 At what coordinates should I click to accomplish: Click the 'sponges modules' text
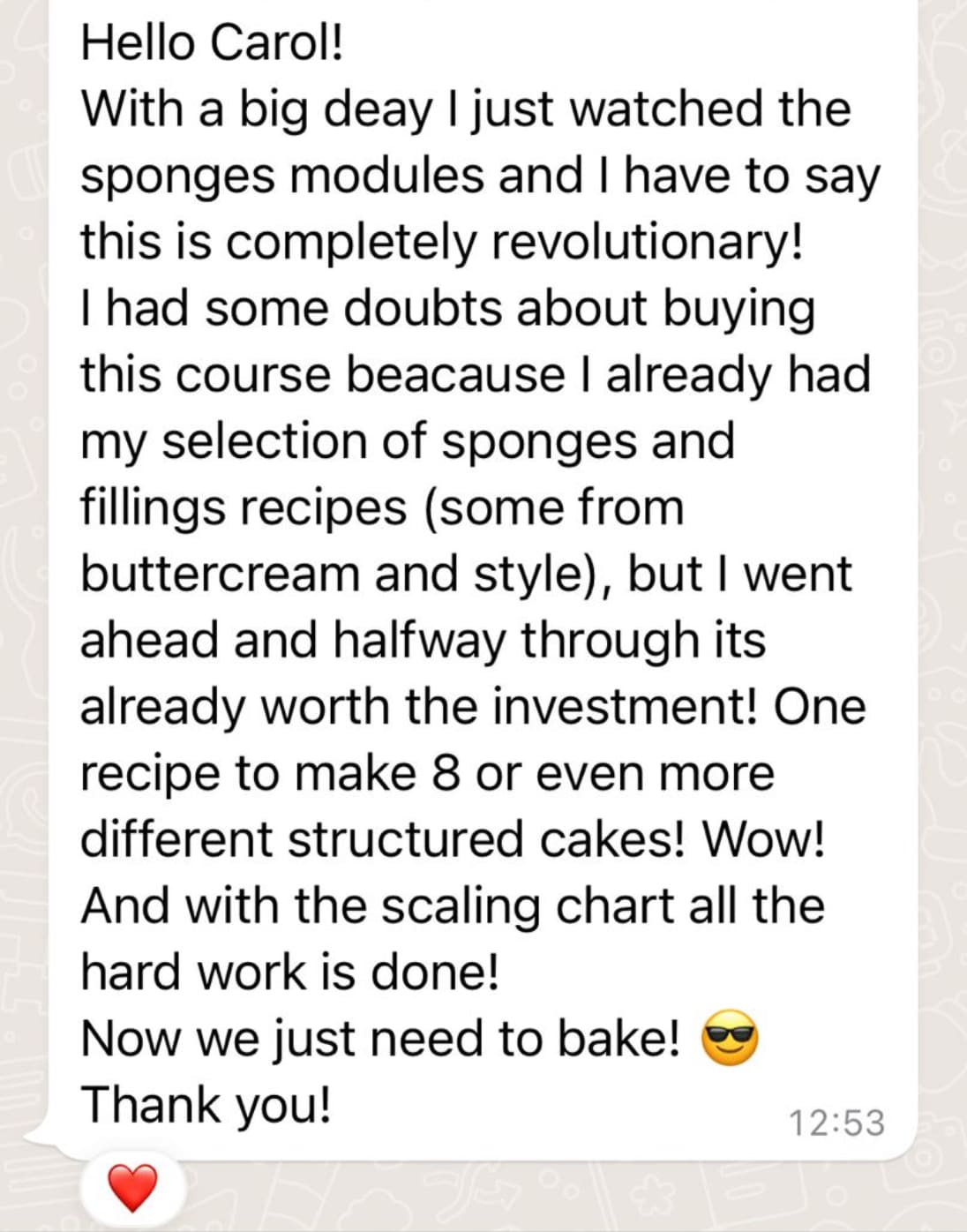click(x=281, y=177)
